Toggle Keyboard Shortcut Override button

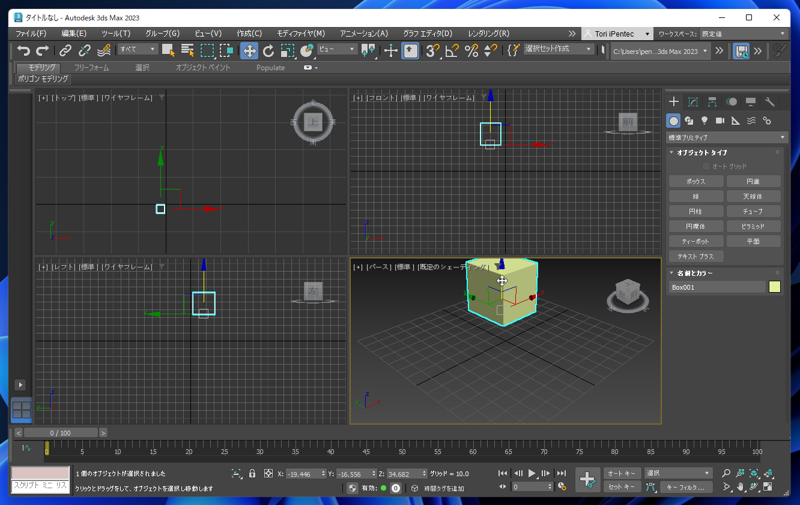[410, 50]
